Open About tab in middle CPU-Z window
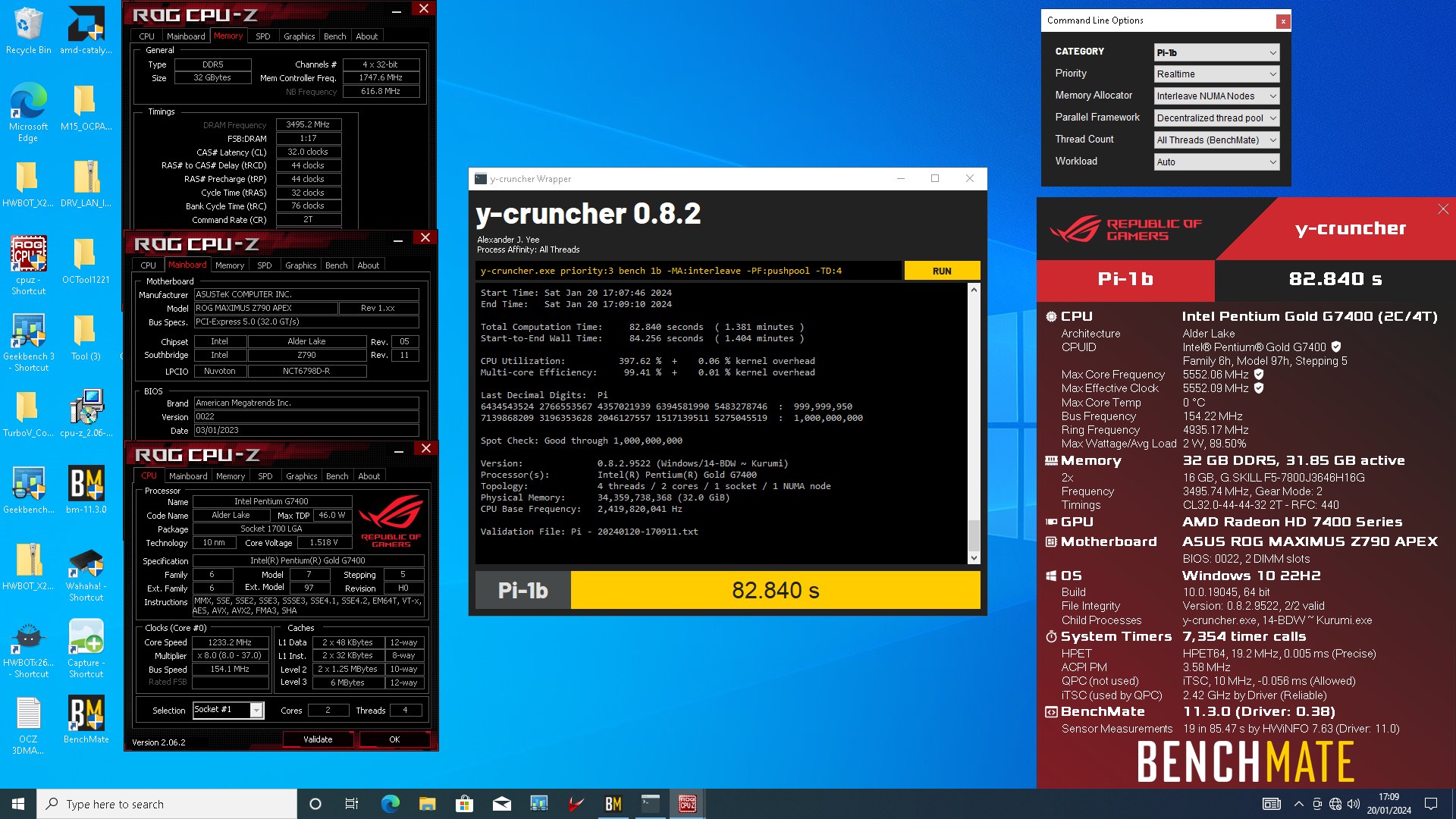 (368, 265)
